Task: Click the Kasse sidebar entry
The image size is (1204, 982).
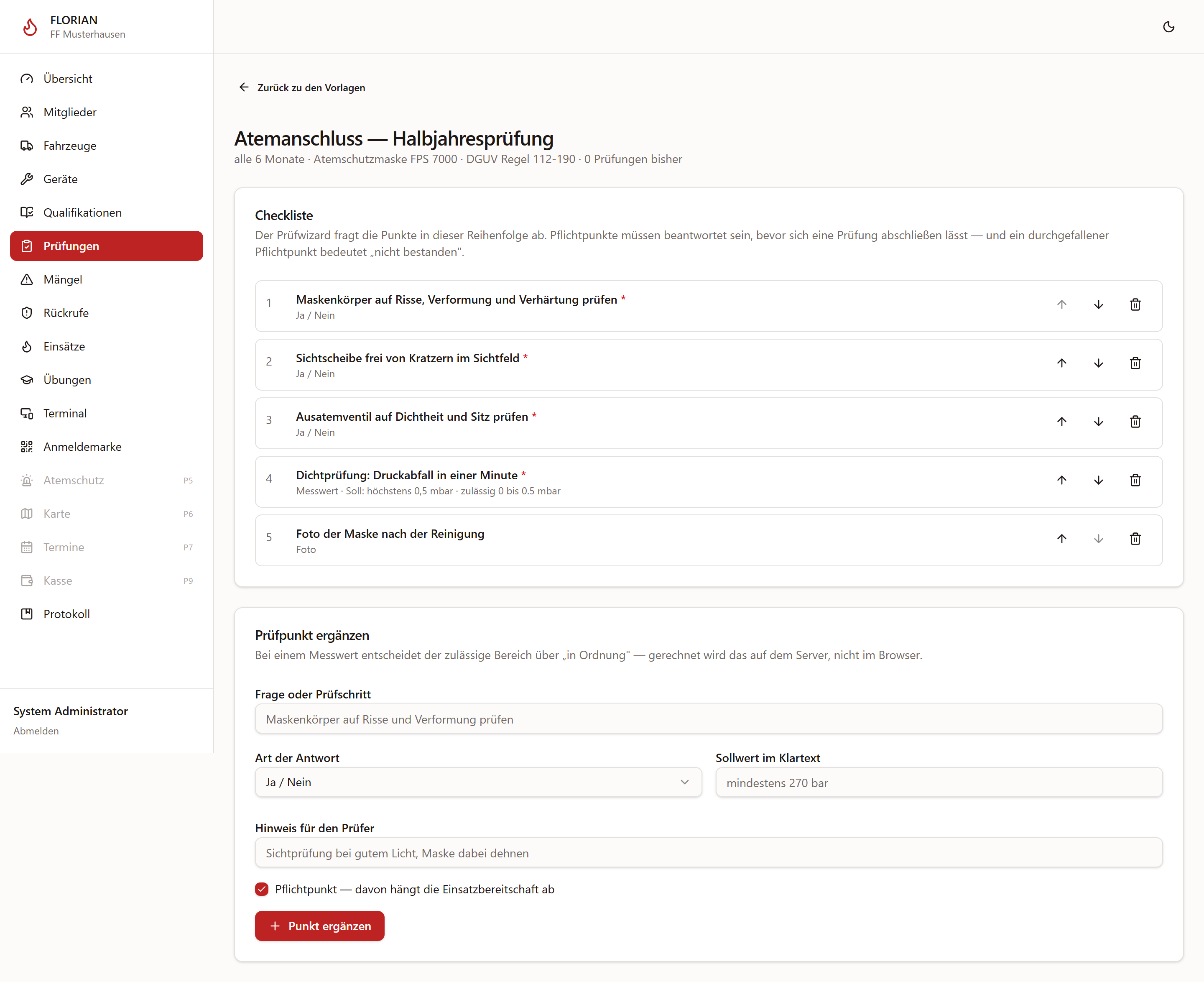Action: pyautogui.click(x=106, y=581)
